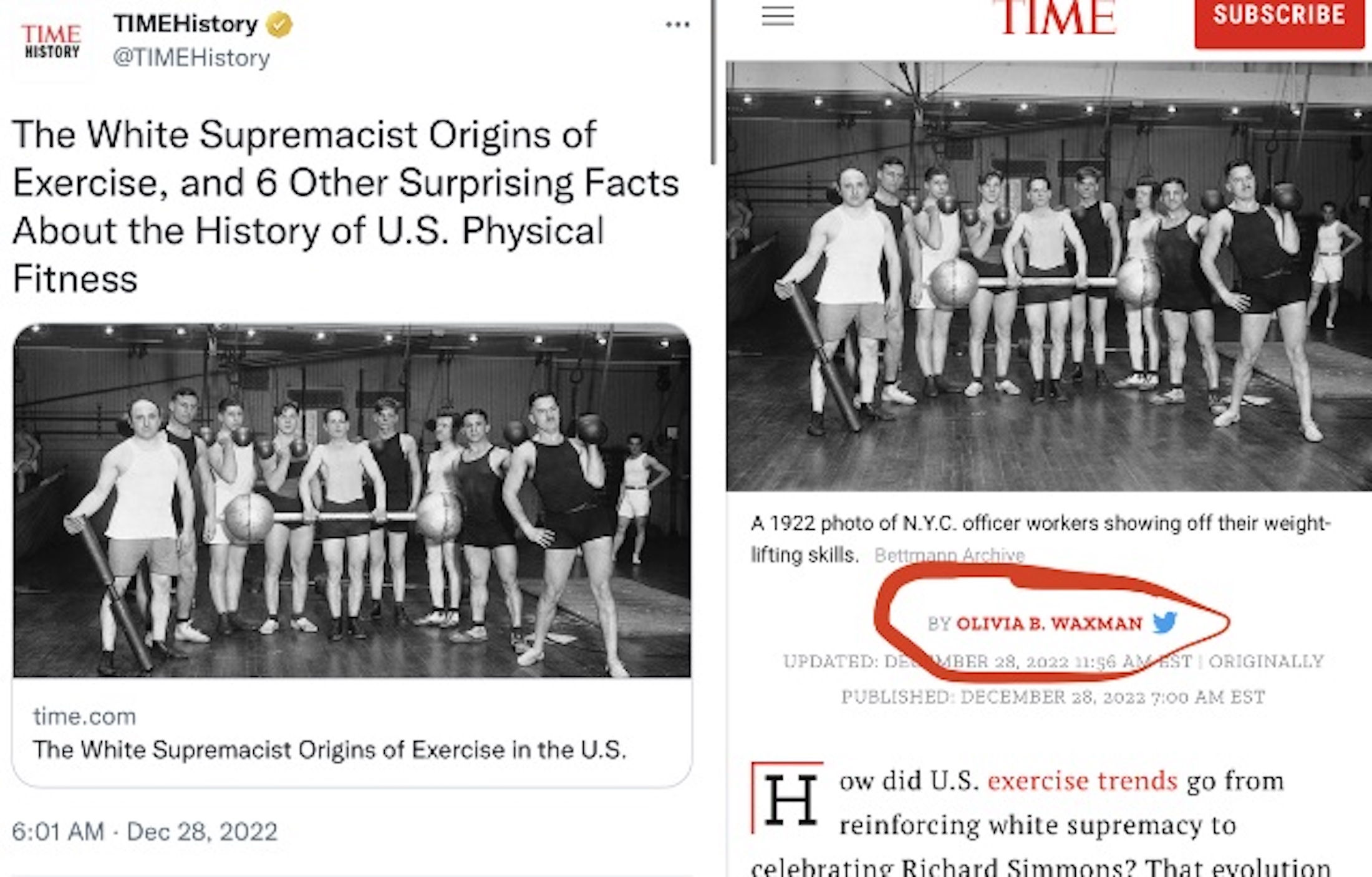Click the gold verified badge
The width and height of the screenshot is (1372, 877).
[x=279, y=25]
